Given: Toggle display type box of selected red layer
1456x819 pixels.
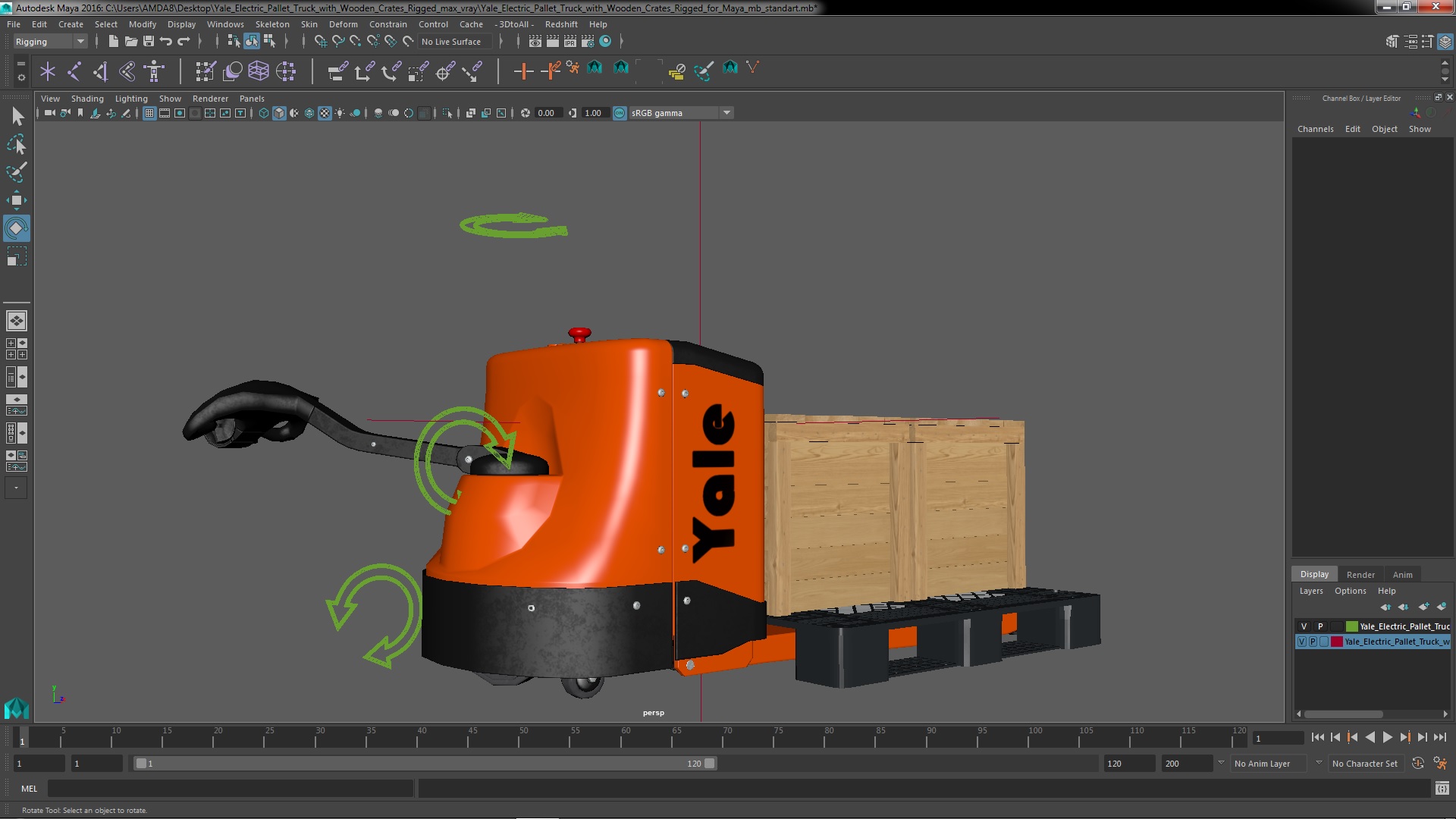Looking at the screenshot, I should (x=1324, y=642).
